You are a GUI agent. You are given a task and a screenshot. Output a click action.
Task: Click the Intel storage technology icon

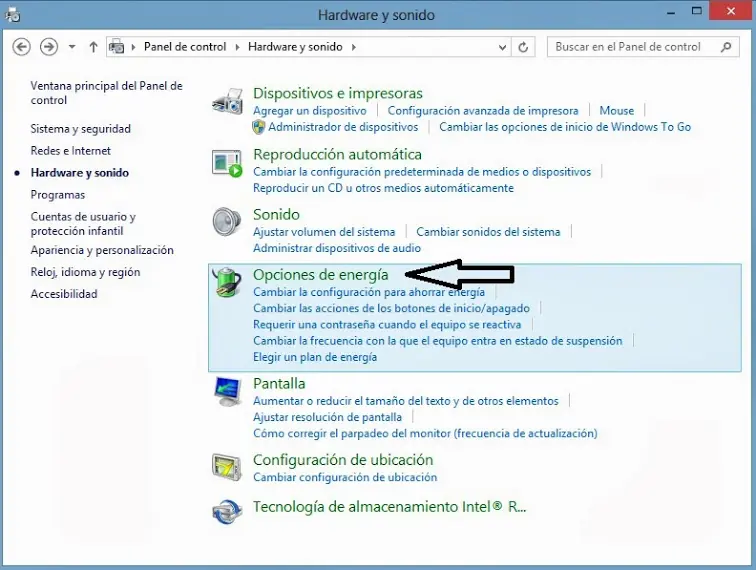[227, 511]
